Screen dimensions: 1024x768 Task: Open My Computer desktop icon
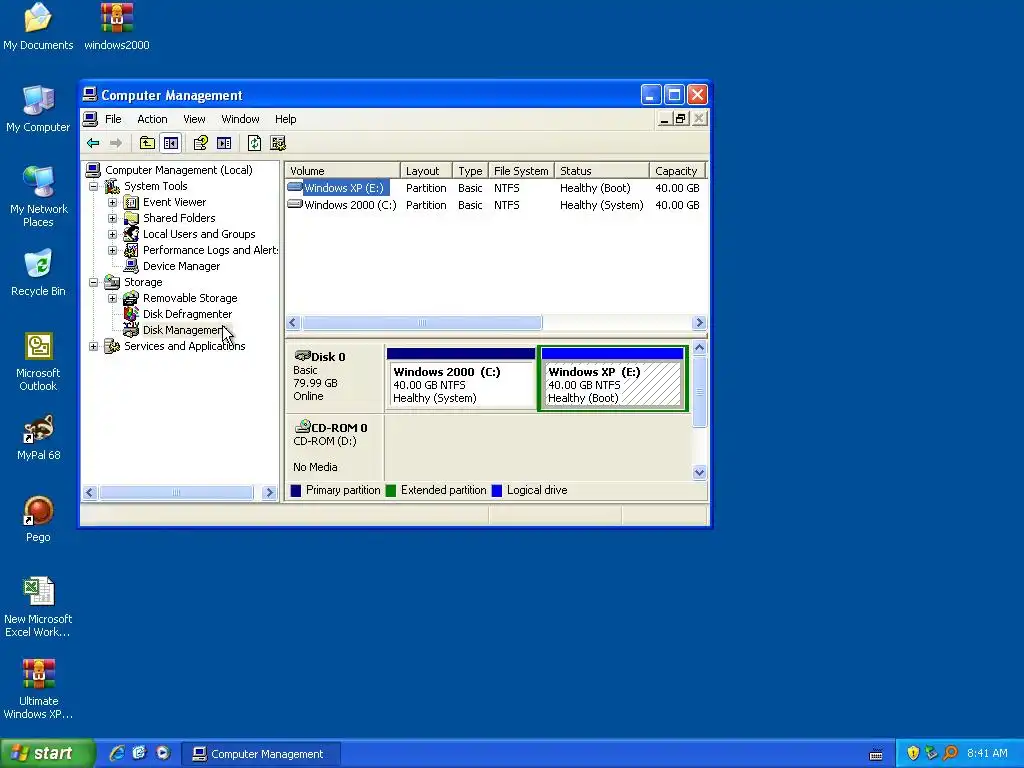pos(38,109)
